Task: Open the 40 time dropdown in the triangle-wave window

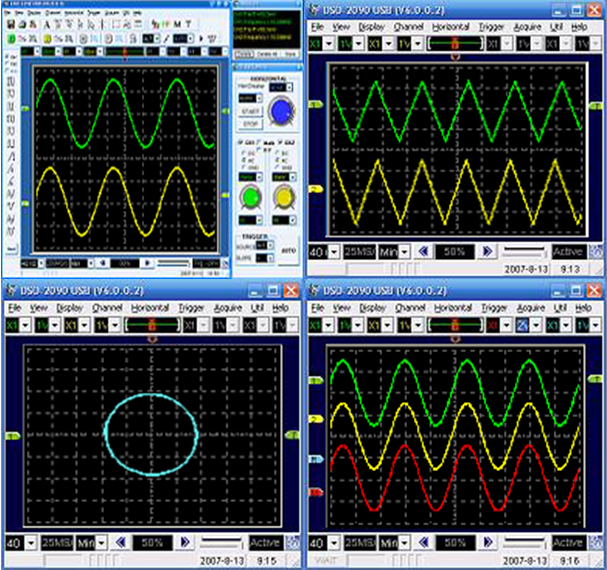Action: pyautogui.click(x=334, y=252)
